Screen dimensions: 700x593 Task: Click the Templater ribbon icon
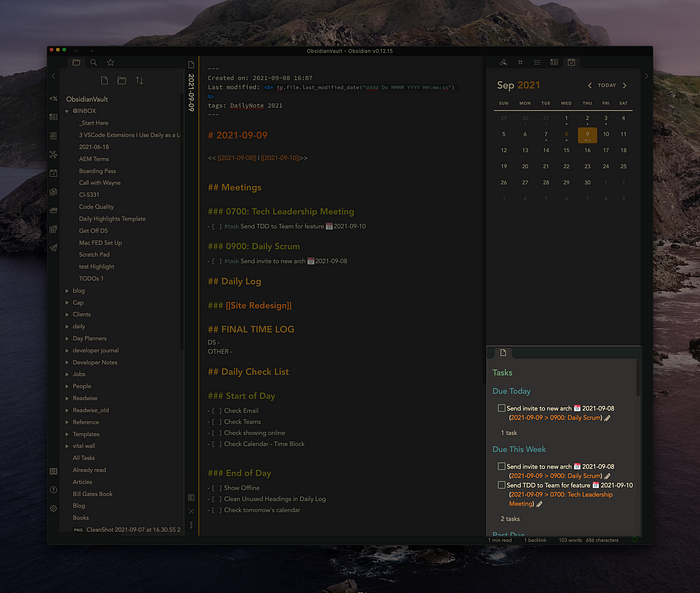[54, 99]
